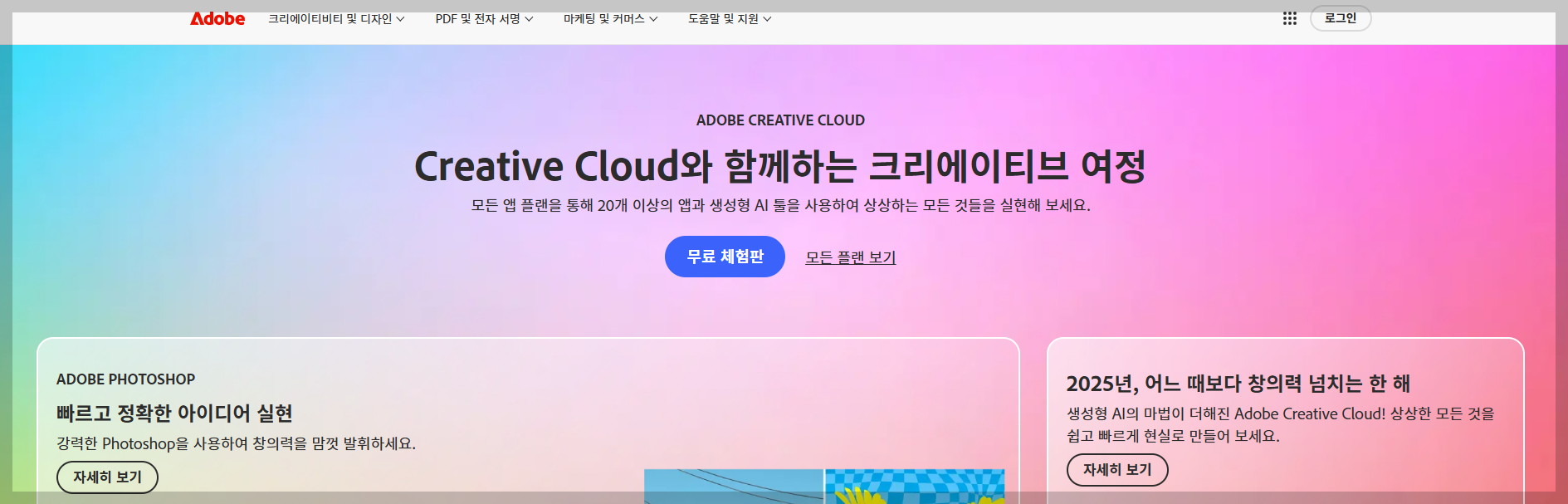The height and width of the screenshot is (504, 1568).
Task: Open the 모든 플랜 보기 link
Action: tap(851, 257)
